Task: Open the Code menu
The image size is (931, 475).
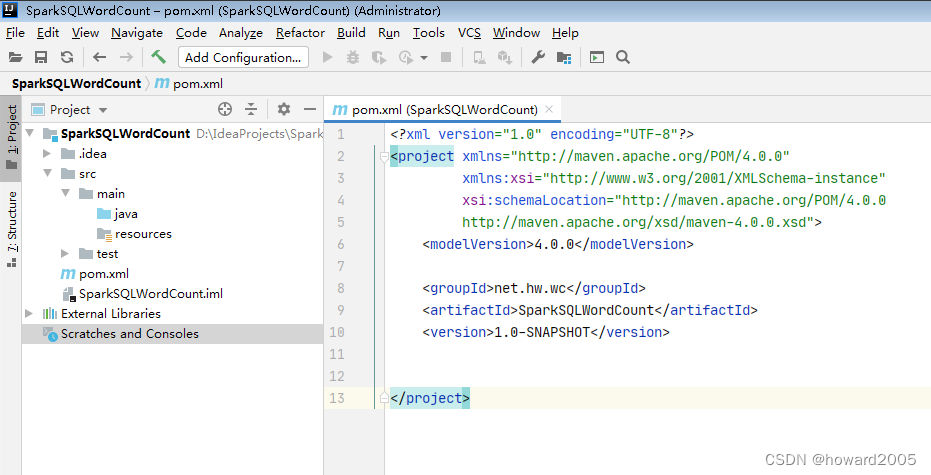Action: click(191, 33)
